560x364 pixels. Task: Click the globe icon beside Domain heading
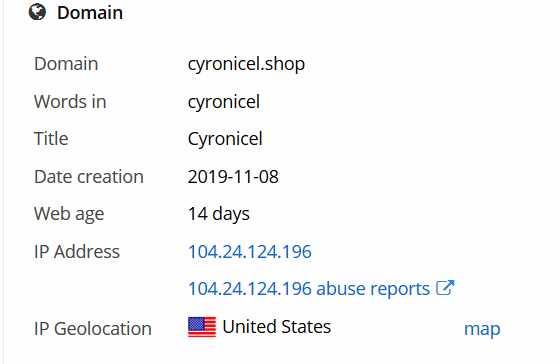point(37,12)
